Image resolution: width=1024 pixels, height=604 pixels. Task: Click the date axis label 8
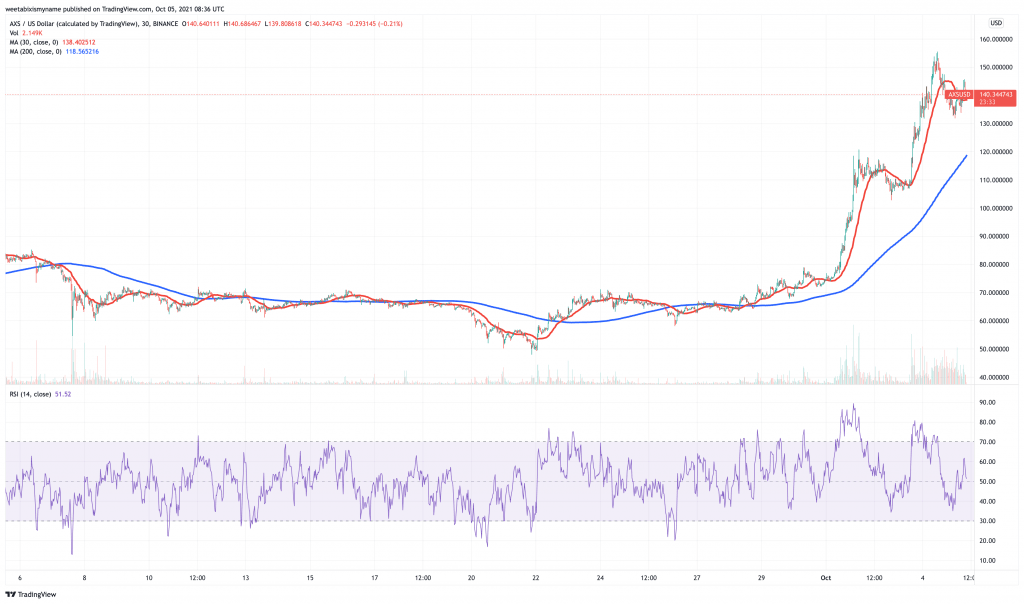click(x=84, y=578)
